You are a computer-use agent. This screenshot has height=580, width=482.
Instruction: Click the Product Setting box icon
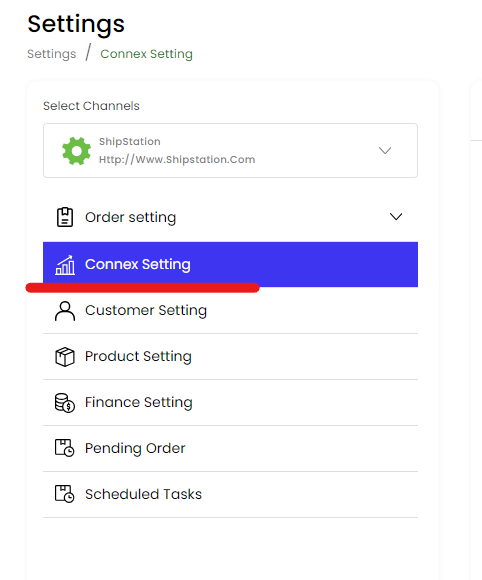point(65,357)
